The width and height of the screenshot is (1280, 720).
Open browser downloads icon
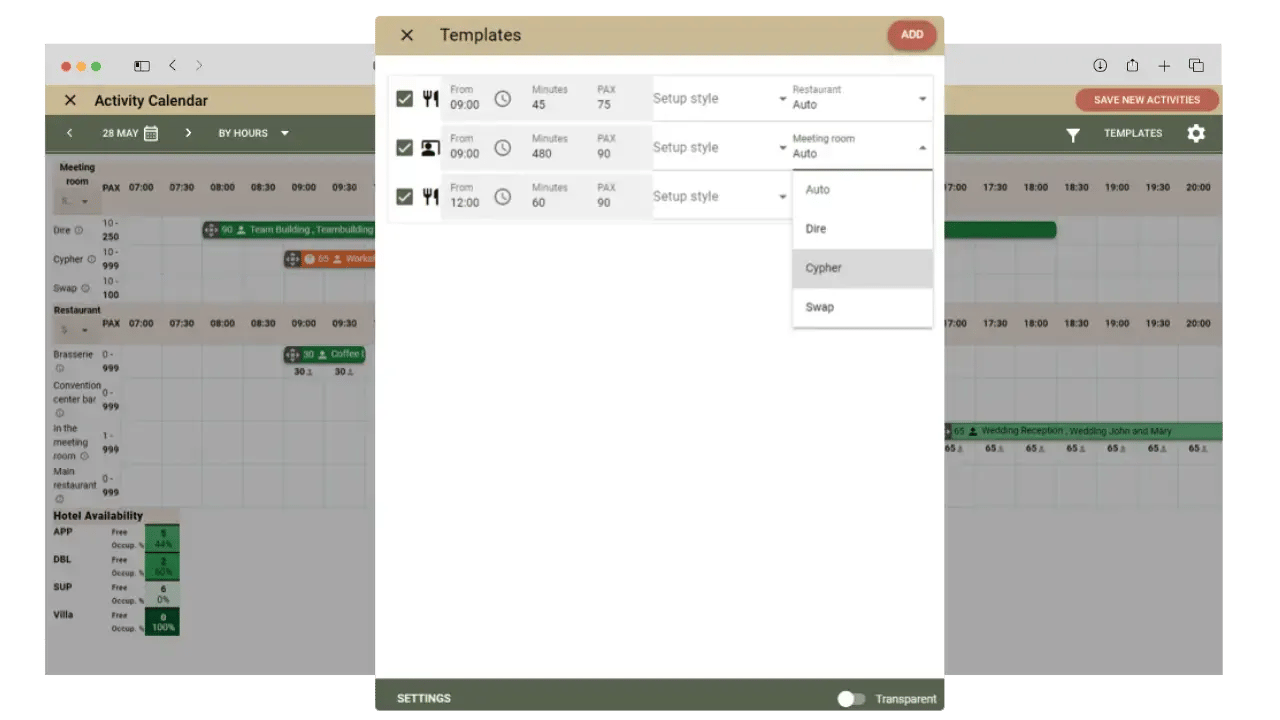[1100, 66]
